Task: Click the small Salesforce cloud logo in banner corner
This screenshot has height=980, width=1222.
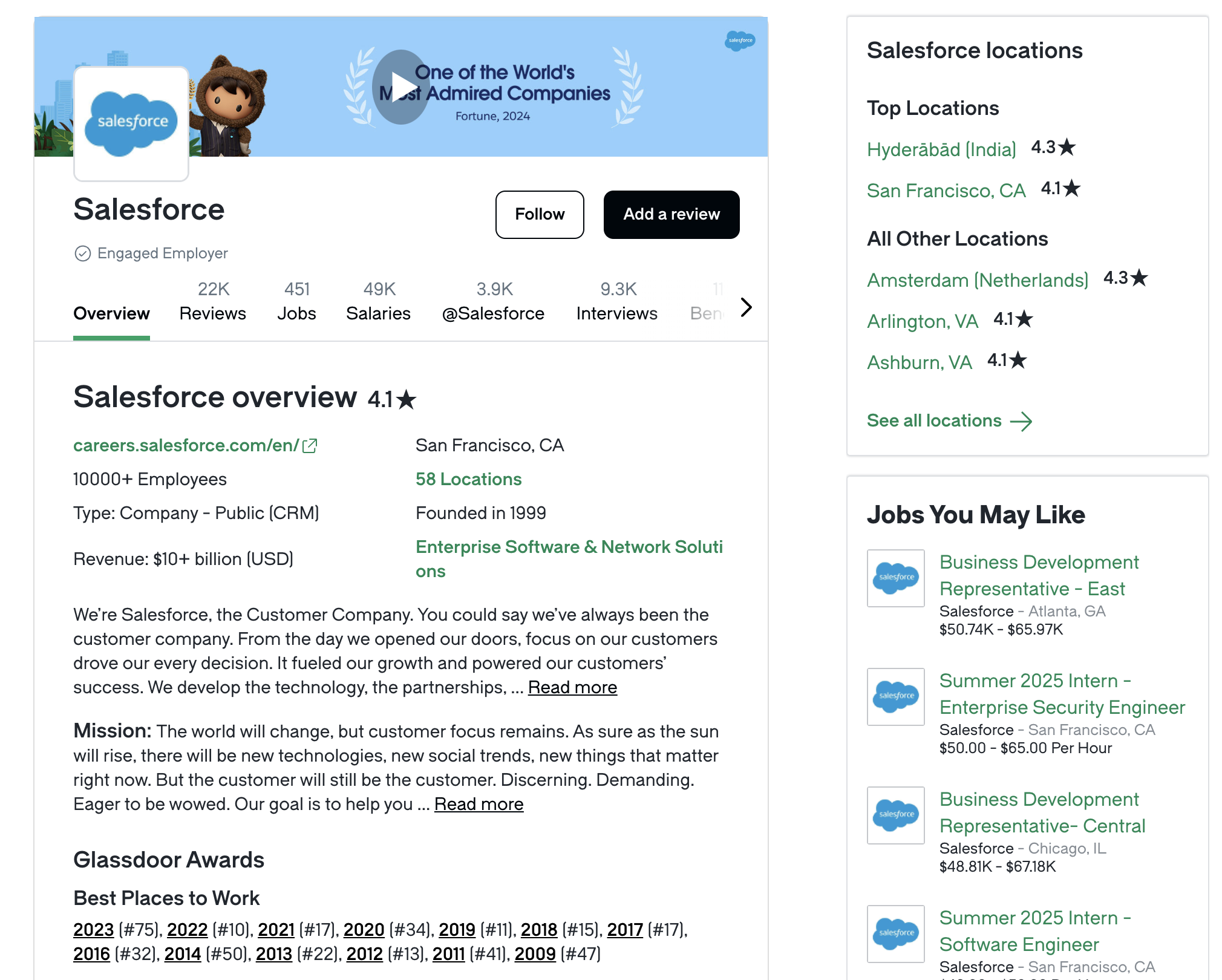Action: coord(740,41)
